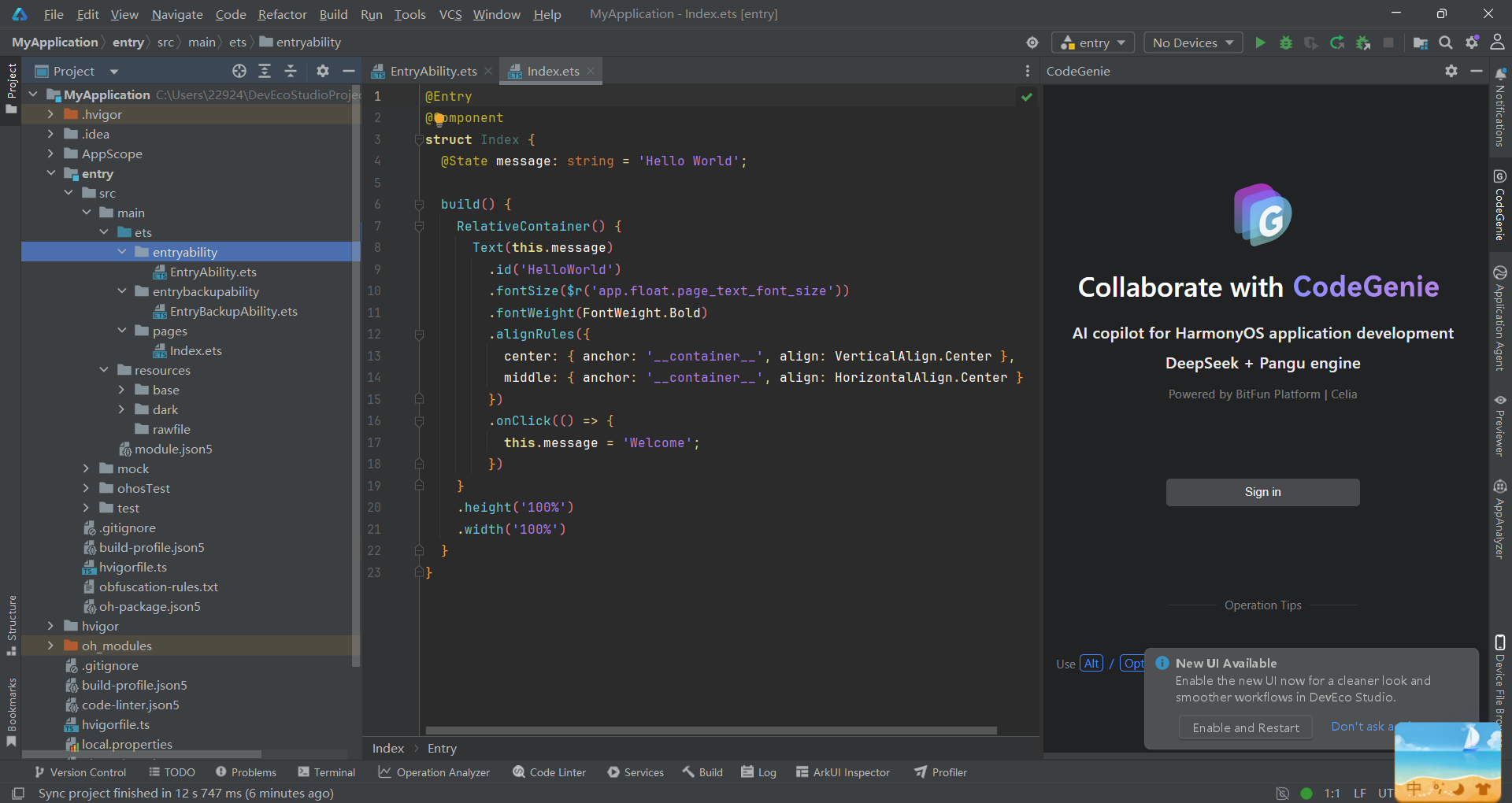Open the No Devices dropdown
The height and width of the screenshot is (803, 1512).
coord(1193,43)
